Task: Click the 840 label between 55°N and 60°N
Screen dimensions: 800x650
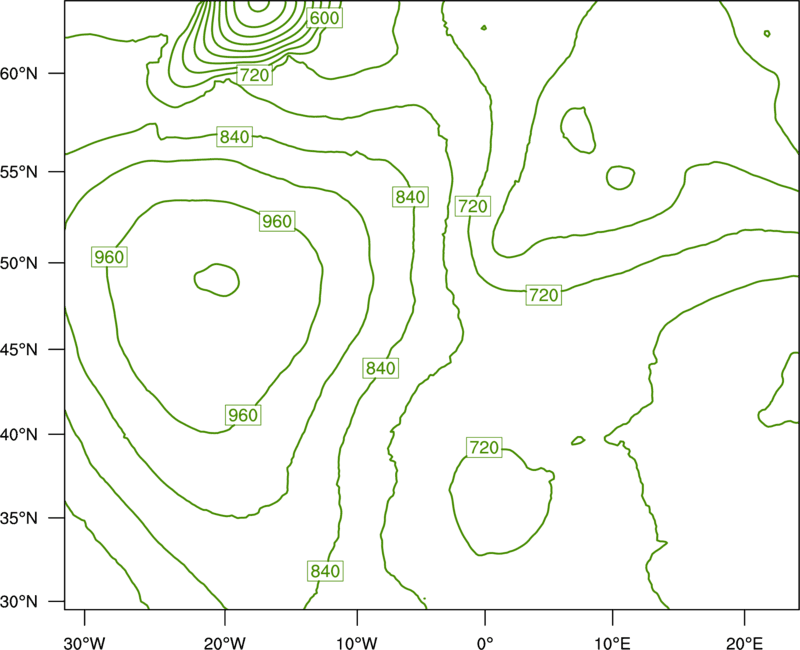Action: (235, 137)
